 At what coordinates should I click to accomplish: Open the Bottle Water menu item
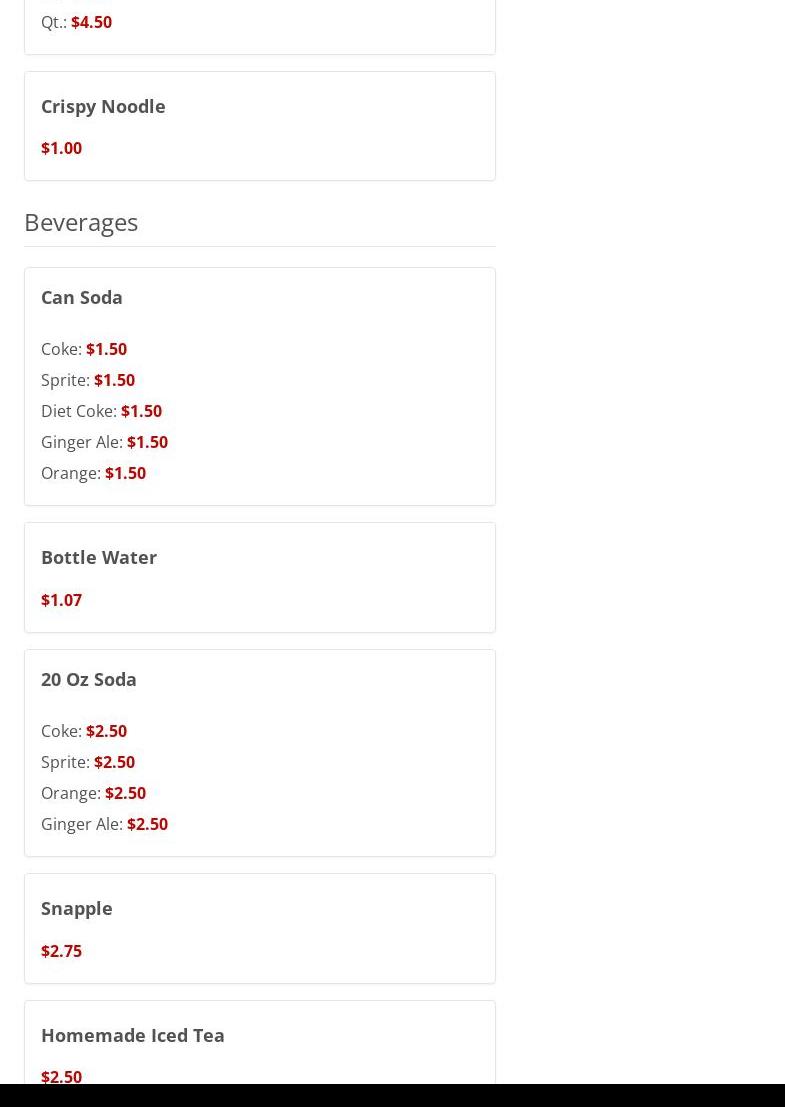coord(99,557)
